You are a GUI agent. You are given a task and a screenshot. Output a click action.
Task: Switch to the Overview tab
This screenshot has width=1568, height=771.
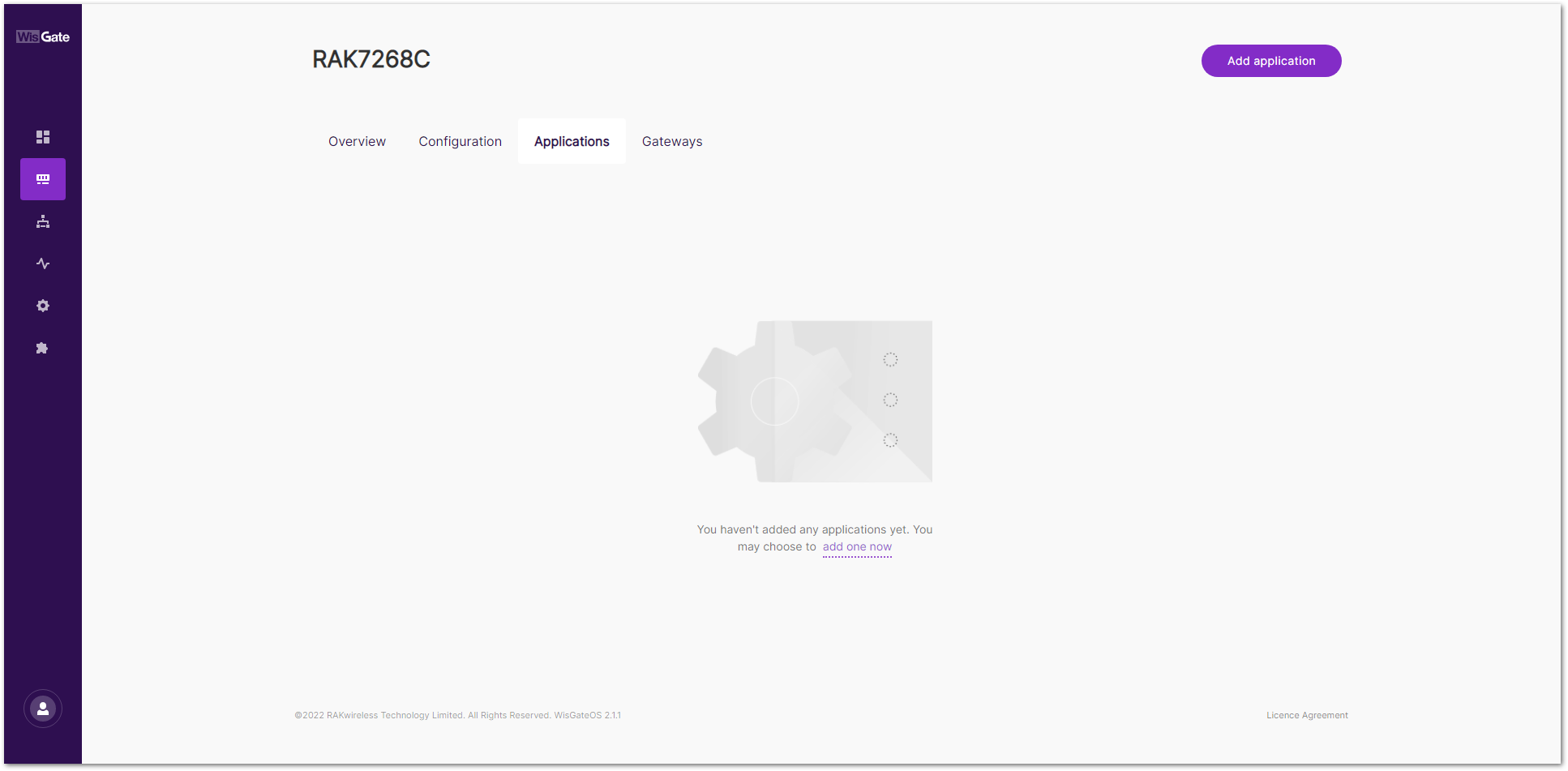click(x=357, y=141)
